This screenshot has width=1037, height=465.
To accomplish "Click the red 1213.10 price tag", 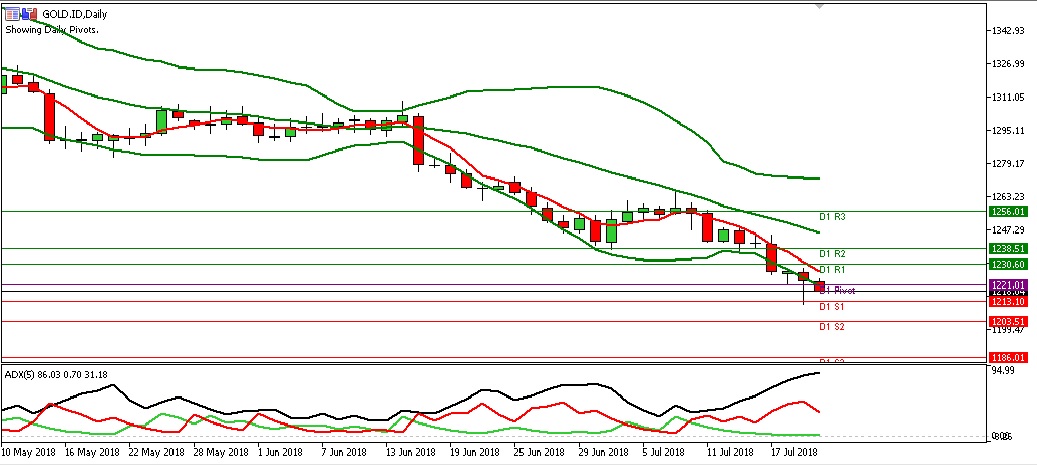I will pyautogui.click(x=1007, y=301).
